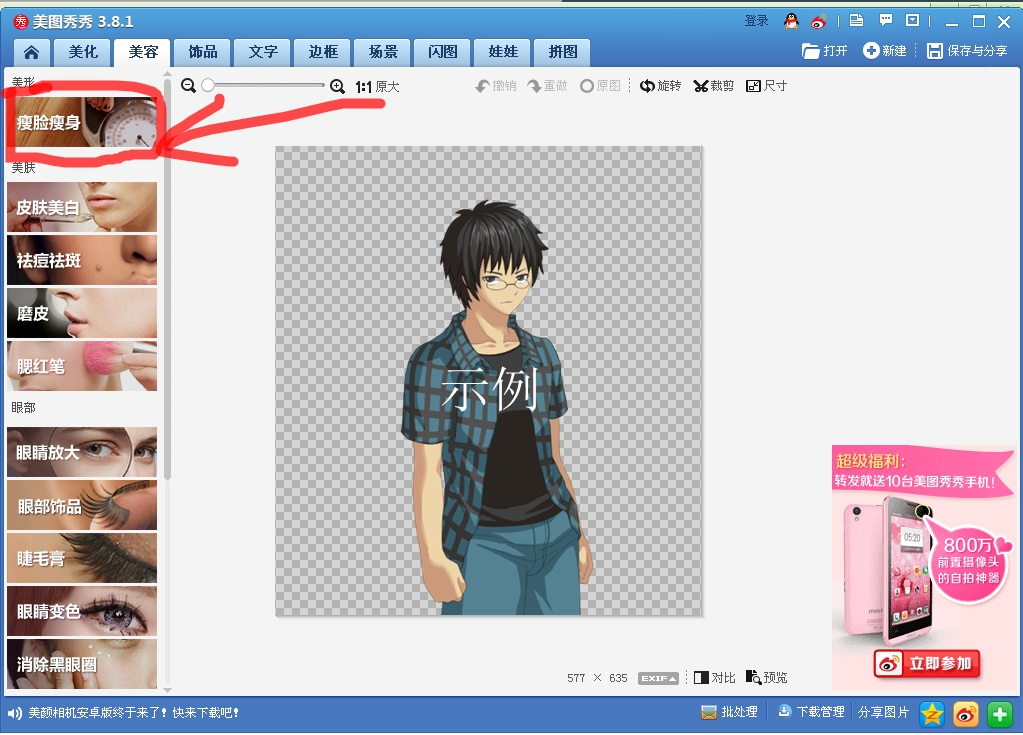This screenshot has height=735, width=1023.
Task: Click 立即参加 in the advertisement
Action: coord(927,664)
